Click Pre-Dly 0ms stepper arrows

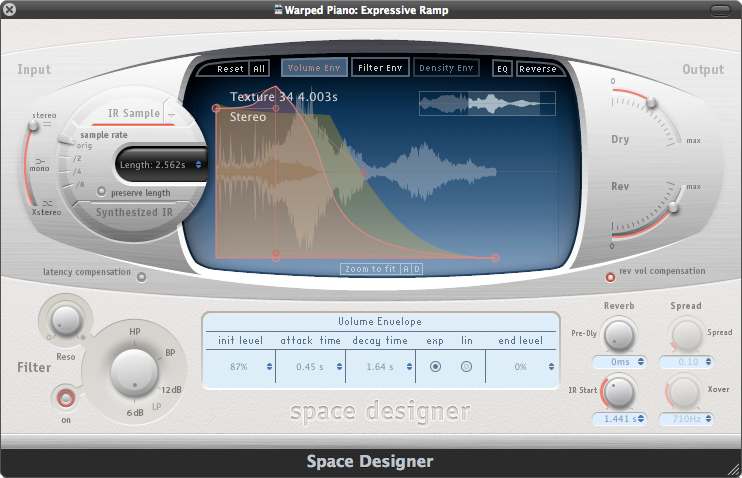coord(640,362)
